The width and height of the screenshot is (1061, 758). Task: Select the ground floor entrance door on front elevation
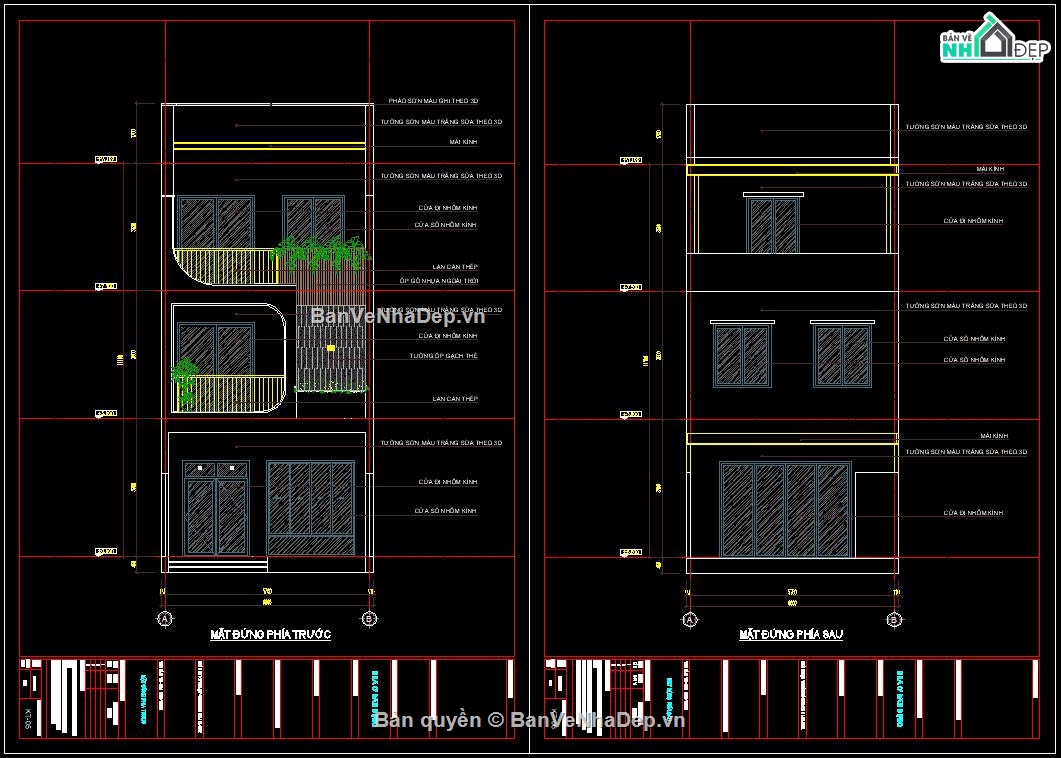pyautogui.click(x=217, y=508)
